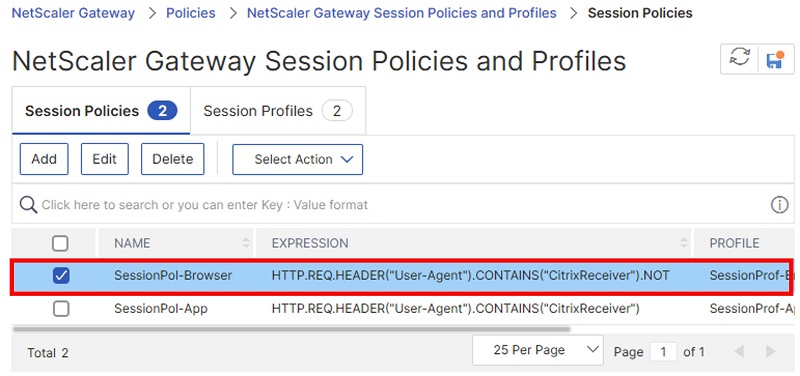Click the save configuration disk icon
Screen dimensions: 800x376
(776, 59)
